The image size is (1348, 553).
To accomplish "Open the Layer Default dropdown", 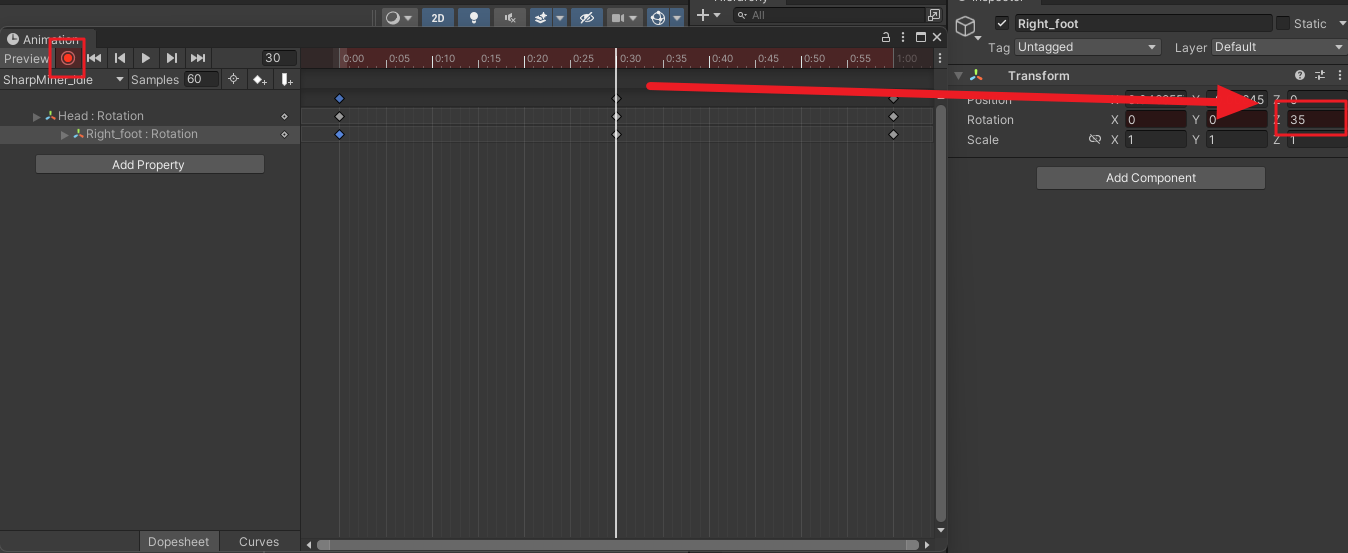I will coord(1279,47).
